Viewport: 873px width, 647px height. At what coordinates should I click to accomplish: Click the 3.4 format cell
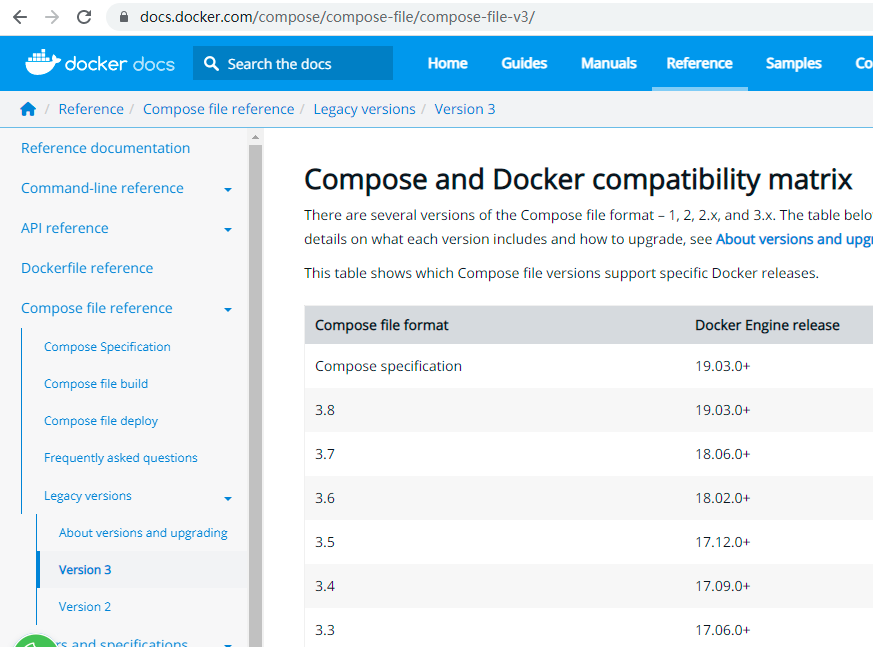(x=325, y=586)
